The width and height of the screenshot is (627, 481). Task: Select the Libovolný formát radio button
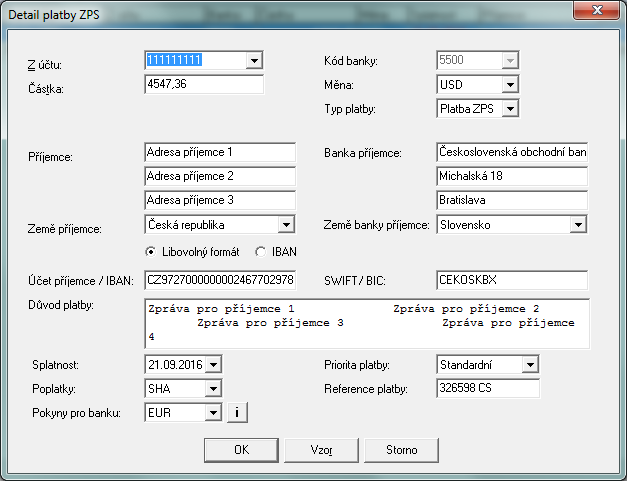tap(152, 251)
